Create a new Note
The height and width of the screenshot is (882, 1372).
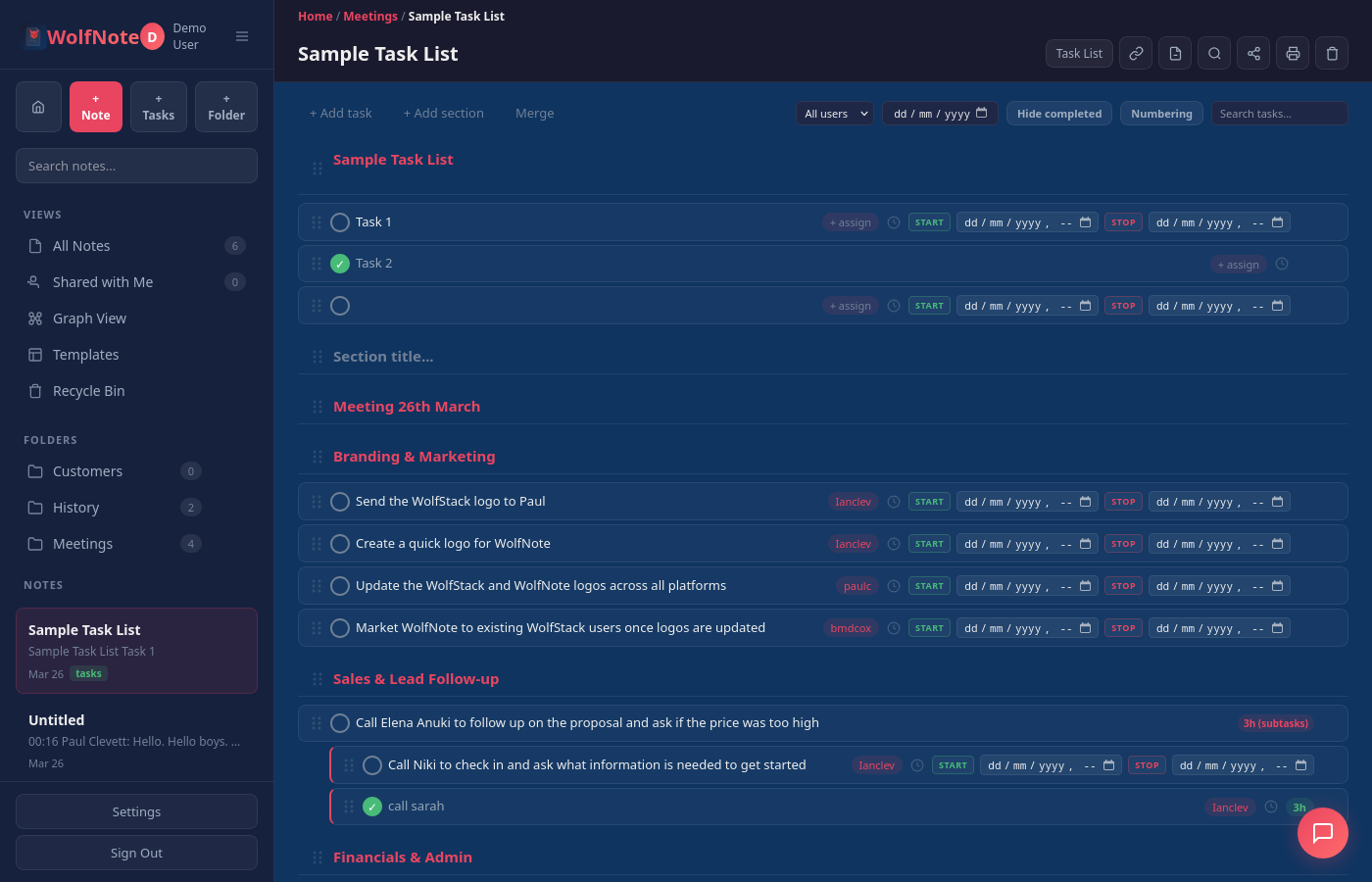point(96,107)
